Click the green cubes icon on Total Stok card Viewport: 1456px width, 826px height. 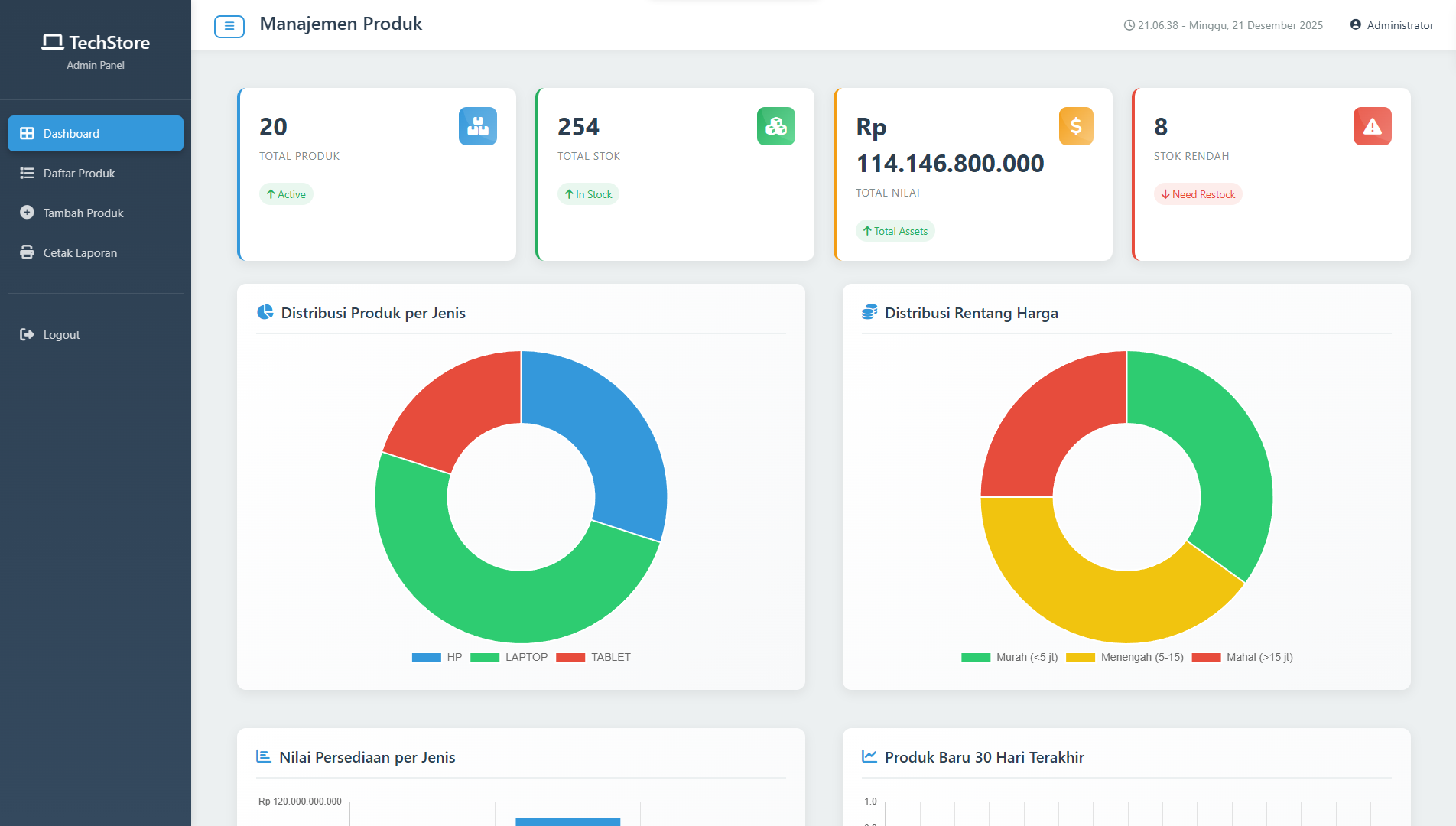[775, 126]
